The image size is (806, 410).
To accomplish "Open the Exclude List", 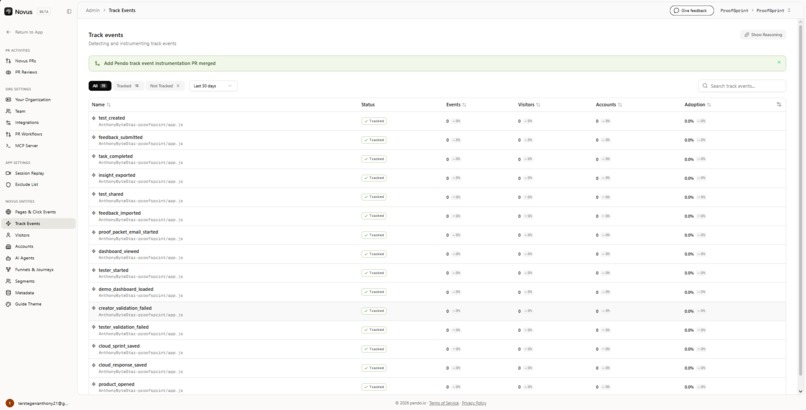I will click(x=39, y=184).
